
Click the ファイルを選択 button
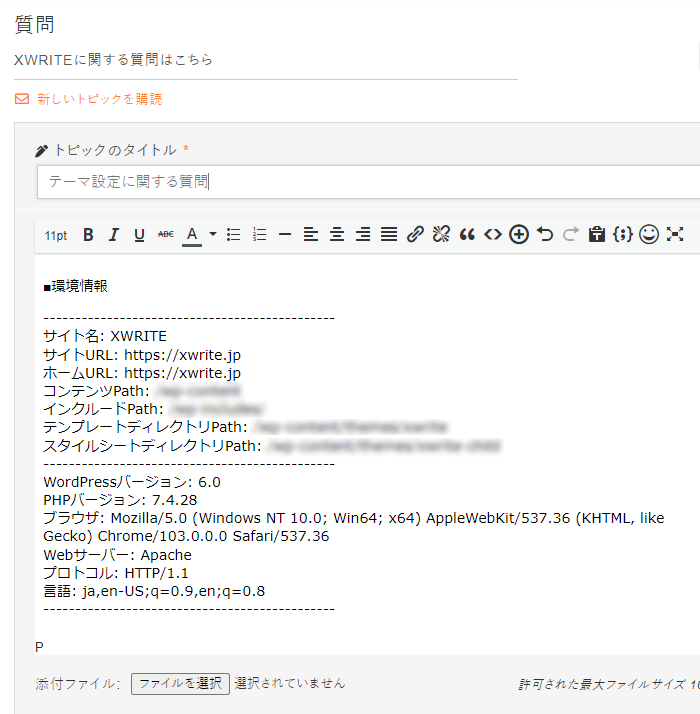coord(180,683)
